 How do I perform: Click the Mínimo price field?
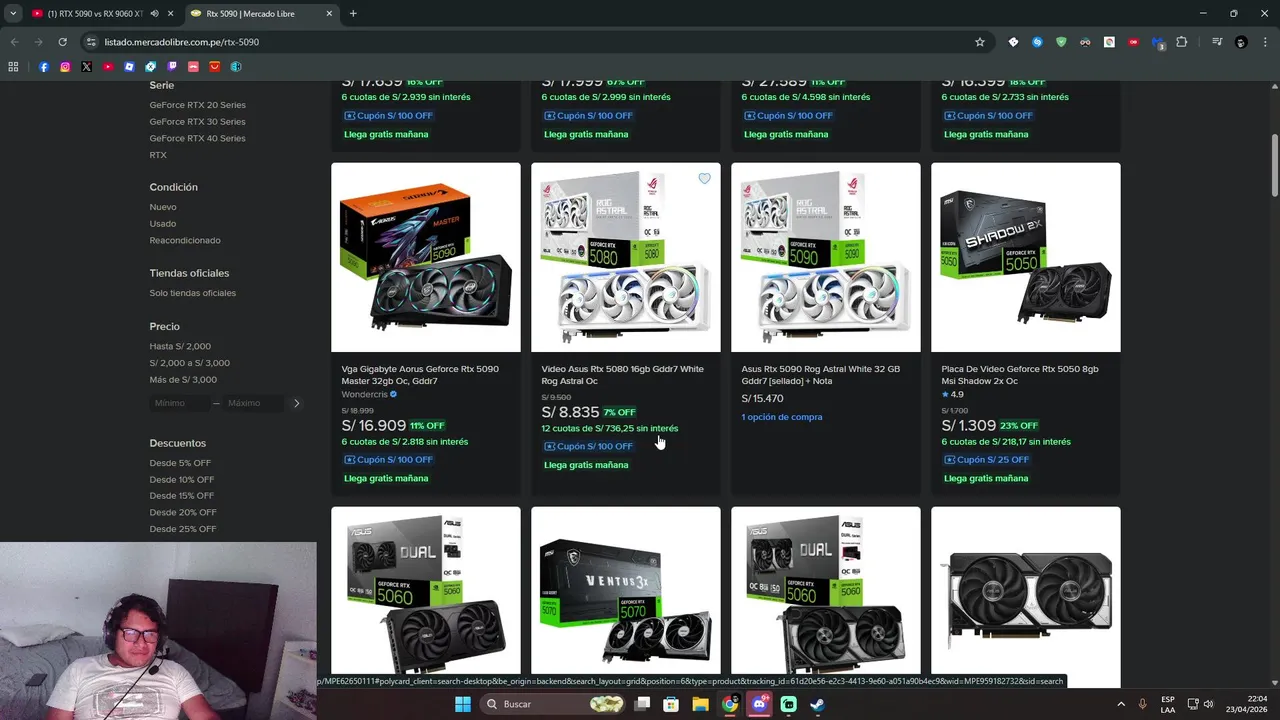[x=179, y=403]
